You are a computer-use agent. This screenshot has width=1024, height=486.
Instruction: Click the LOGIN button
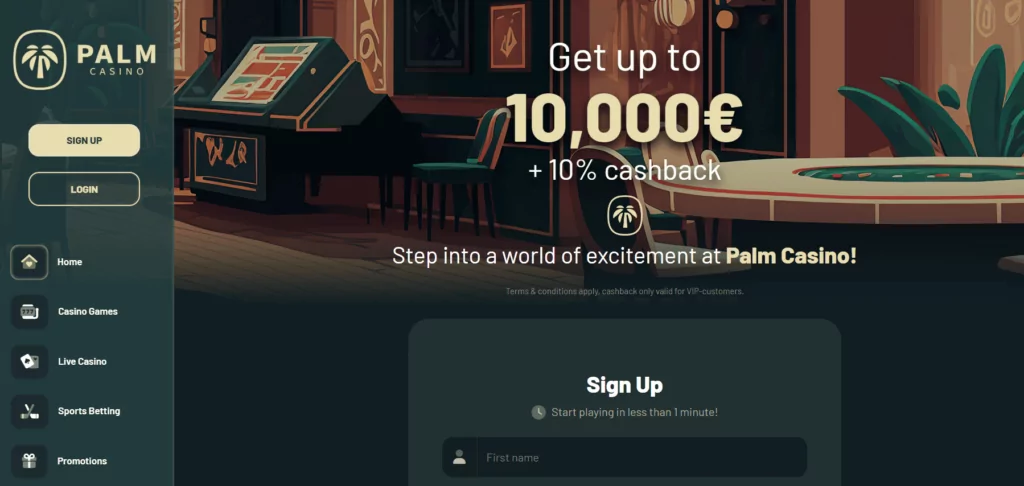click(84, 189)
